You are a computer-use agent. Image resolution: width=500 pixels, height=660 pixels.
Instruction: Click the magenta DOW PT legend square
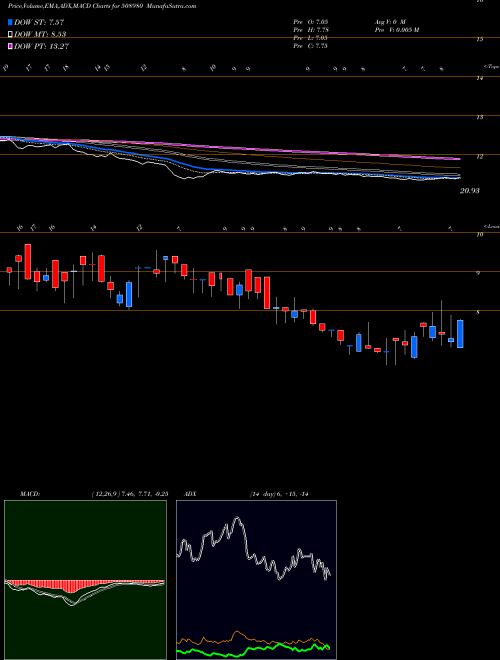pos(10,46)
